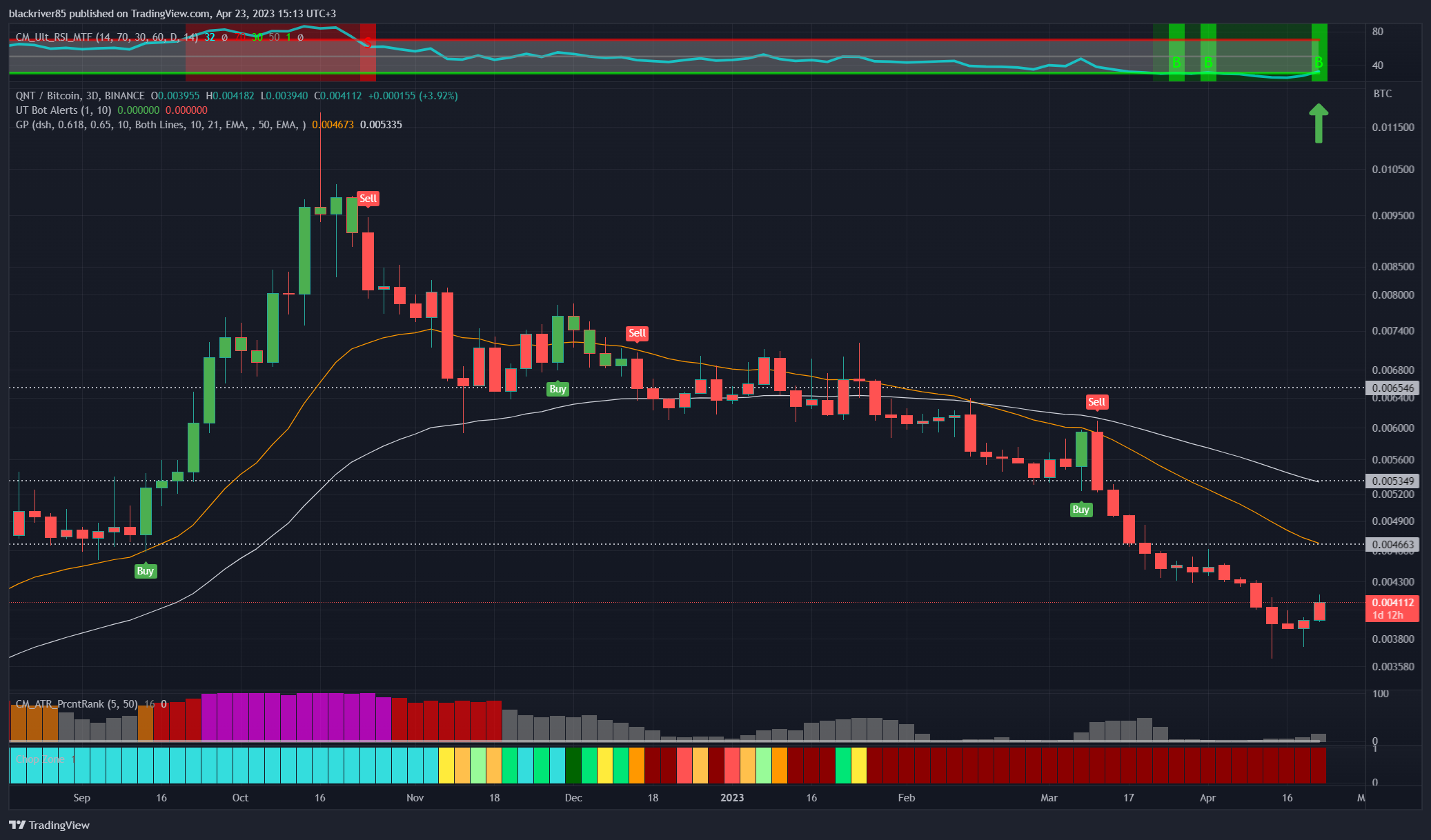Click the Mar label on time axis

click(x=1049, y=798)
